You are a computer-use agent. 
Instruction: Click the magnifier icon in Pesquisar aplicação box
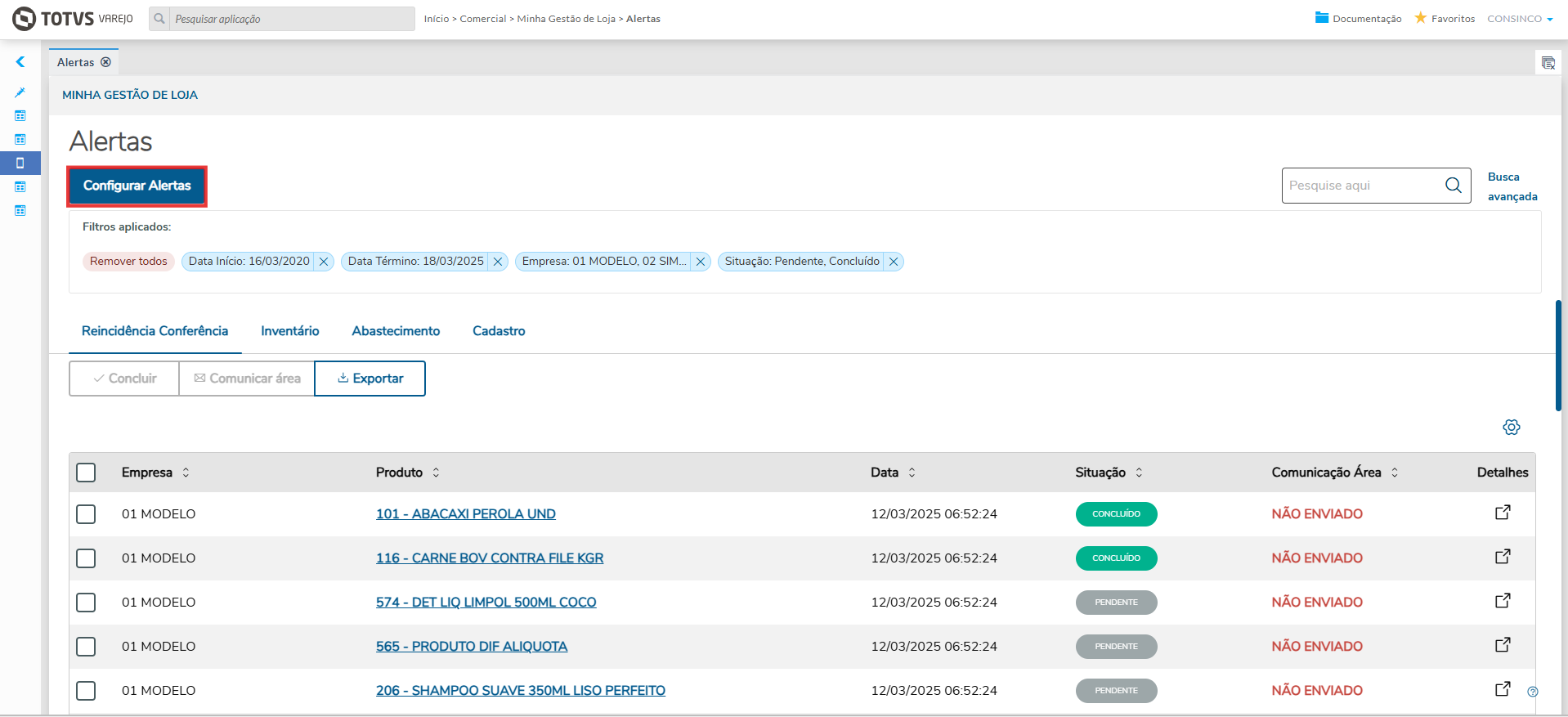pos(159,18)
